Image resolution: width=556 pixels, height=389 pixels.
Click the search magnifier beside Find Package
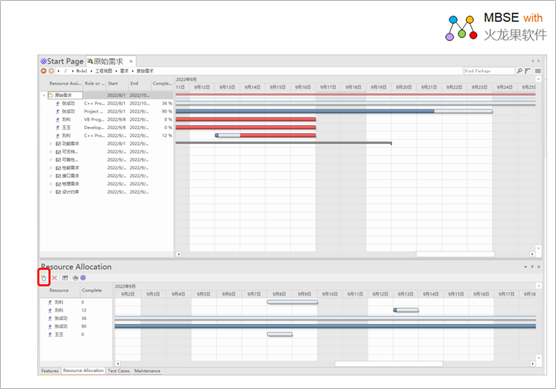click(x=519, y=71)
